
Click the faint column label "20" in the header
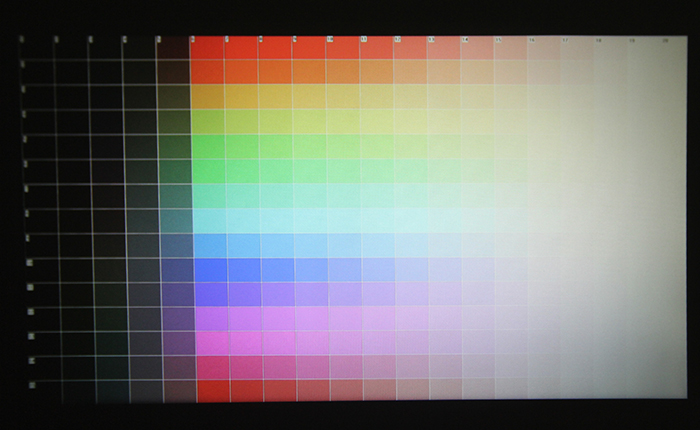[x=665, y=40]
